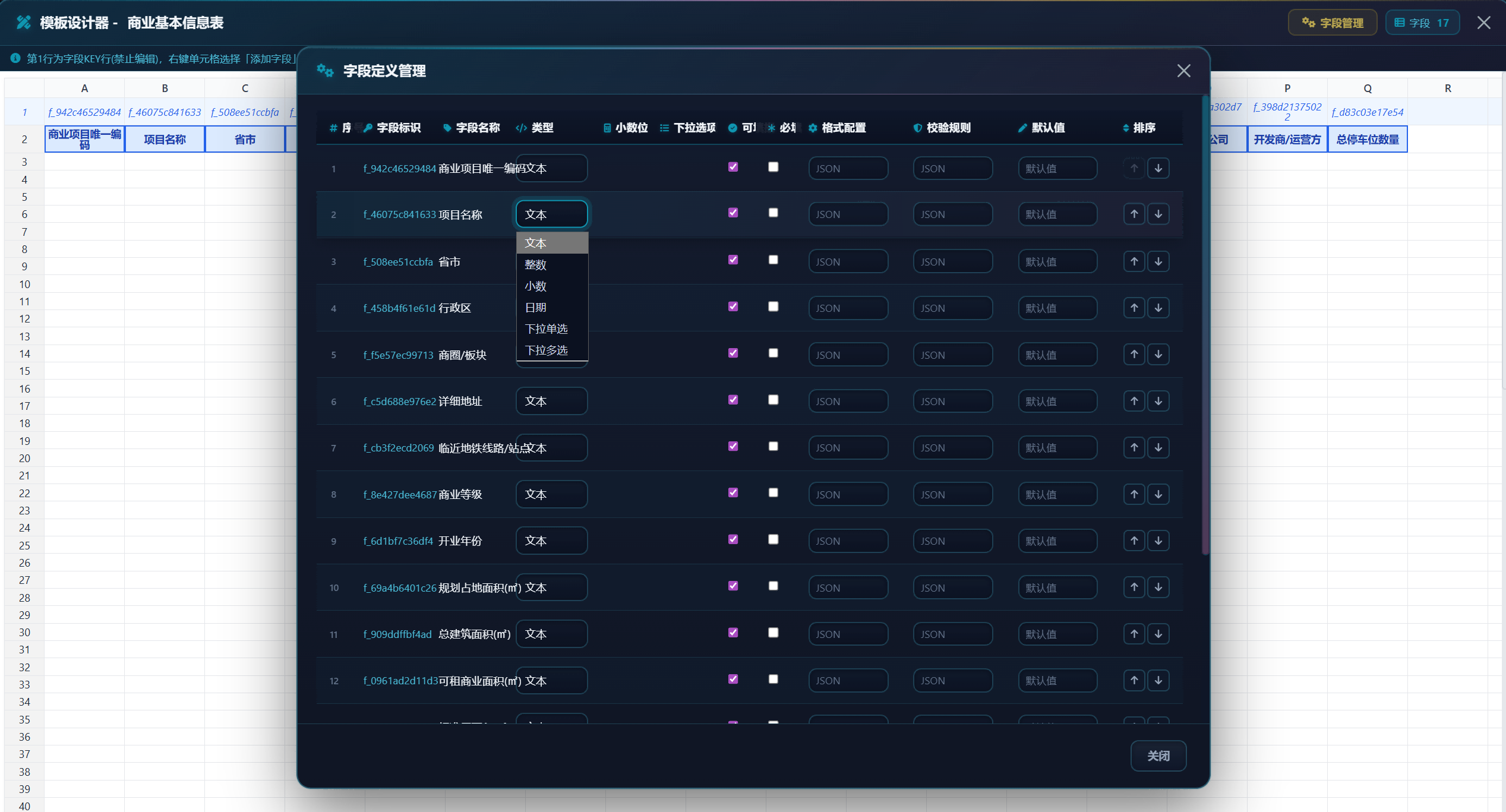Screen dimensions: 1506x812
Task: Move 可租商业面积 row up arrow
Action: (x=1134, y=680)
